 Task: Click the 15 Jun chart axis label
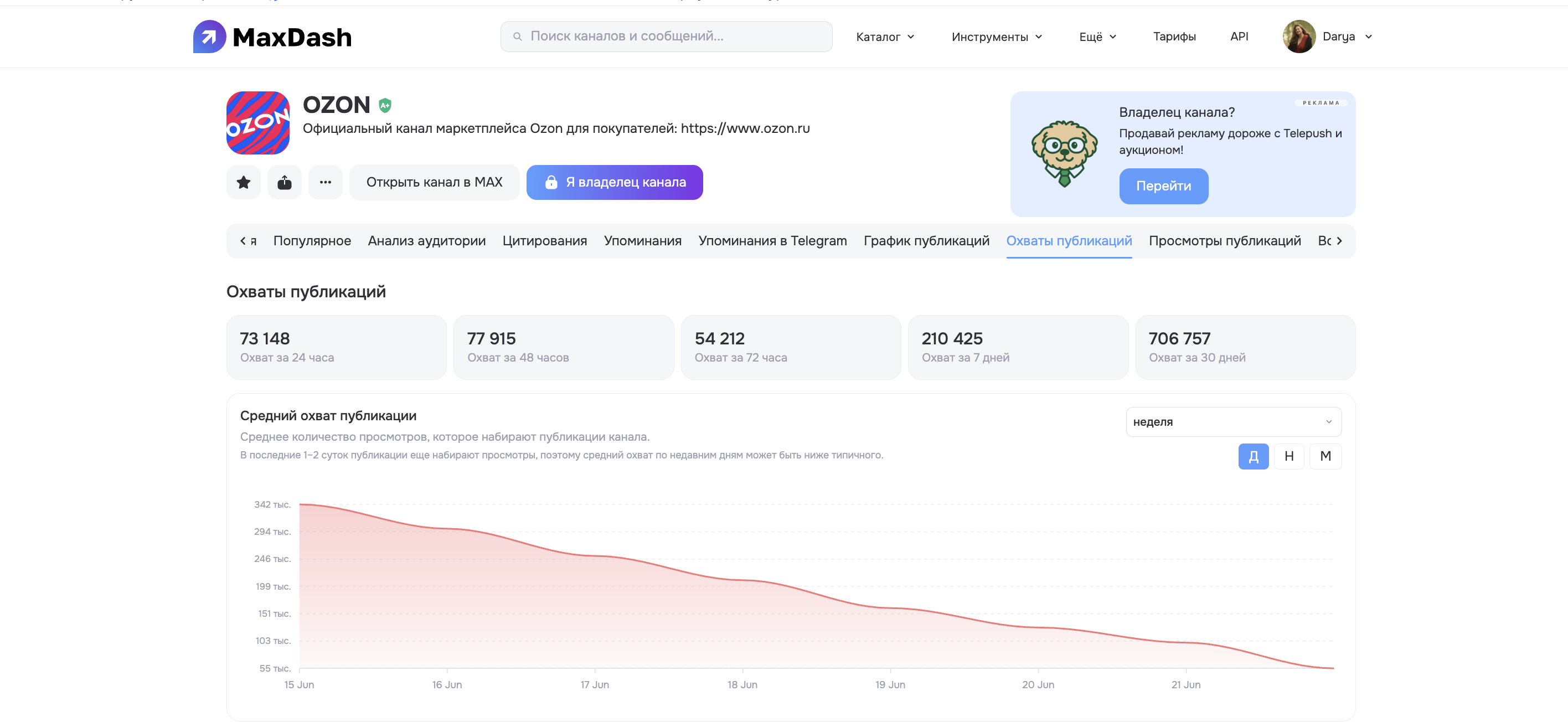tap(299, 685)
